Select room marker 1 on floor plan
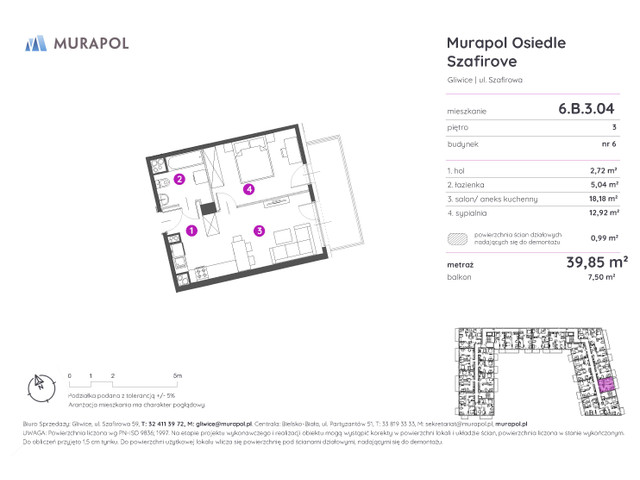The image size is (640, 480). click(191, 230)
